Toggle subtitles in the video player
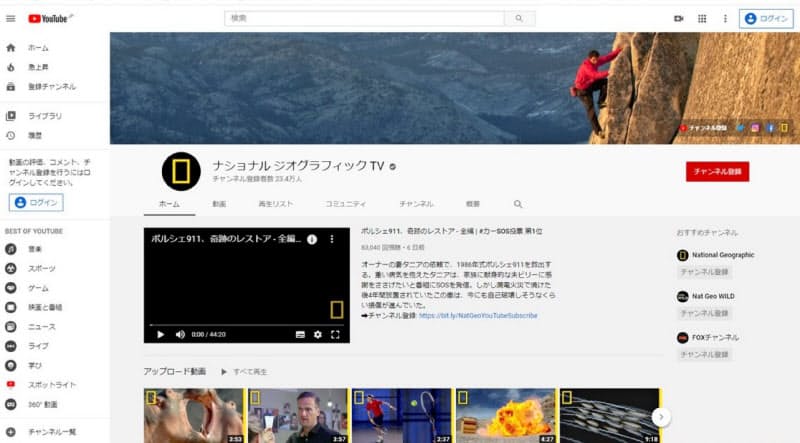 click(x=300, y=334)
